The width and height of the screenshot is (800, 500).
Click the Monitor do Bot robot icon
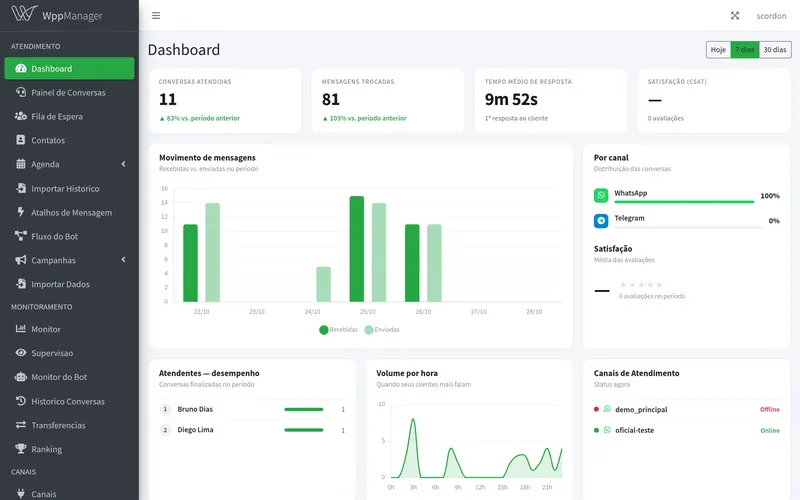[x=21, y=377]
